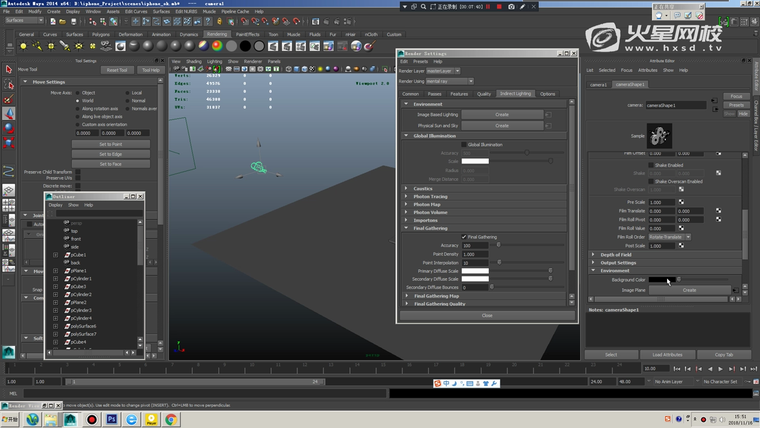Open the Pipeline Cache menu
Screen dimensions: 760x428
(x=236, y=11)
